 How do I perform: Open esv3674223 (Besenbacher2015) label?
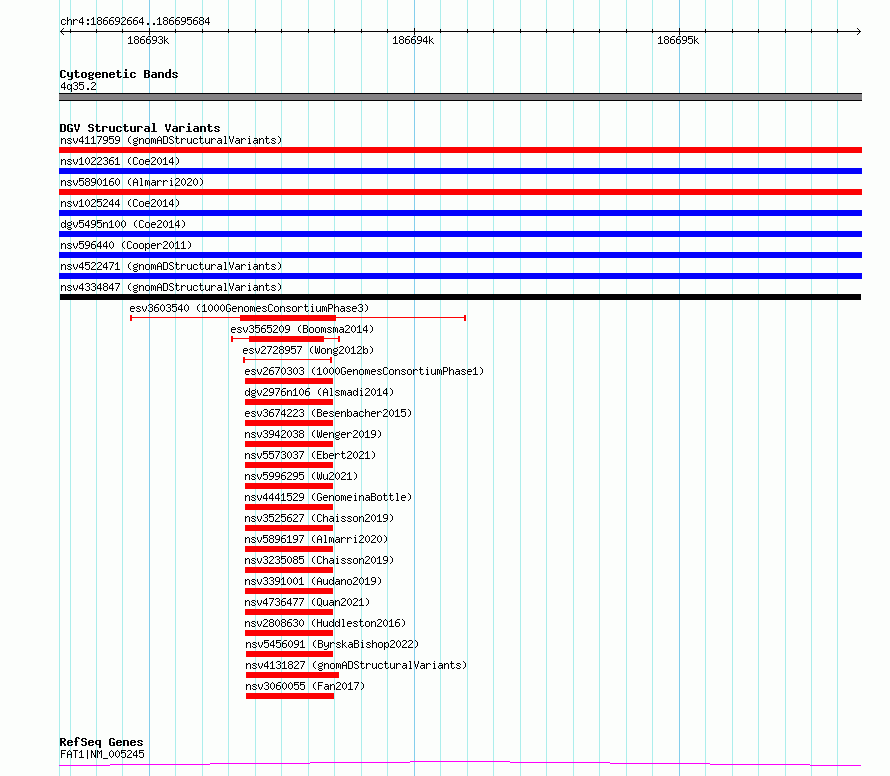pyautogui.click(x=328, y=413)
